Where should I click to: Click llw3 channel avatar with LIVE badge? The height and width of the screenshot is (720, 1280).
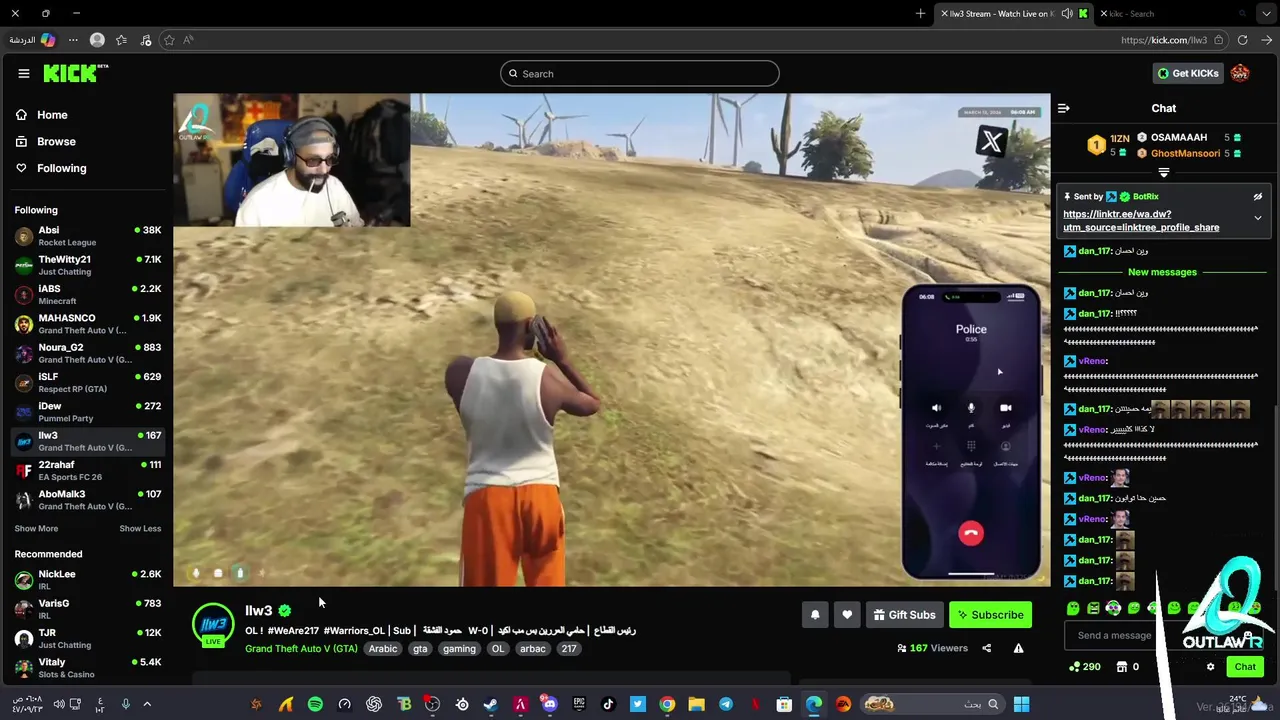pyautogui.click(x=213, y=624)
